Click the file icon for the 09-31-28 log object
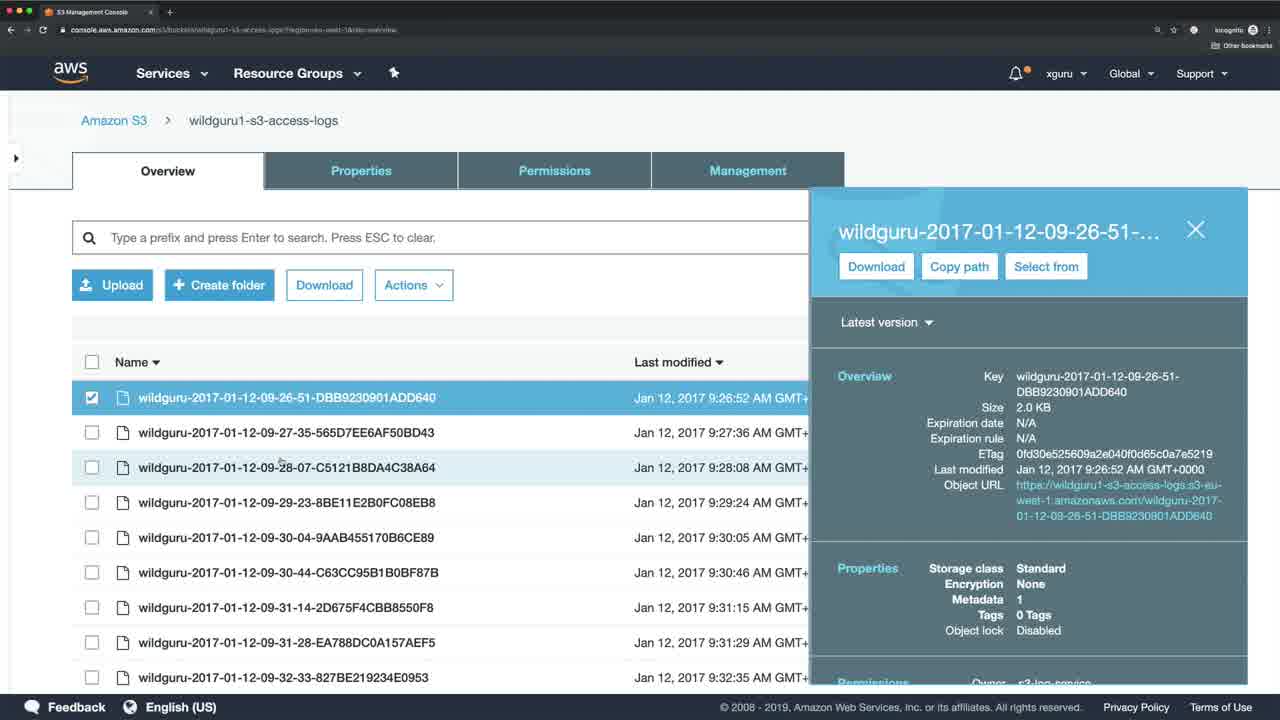Screen dimensions: 1280x720 click(123, 643)
